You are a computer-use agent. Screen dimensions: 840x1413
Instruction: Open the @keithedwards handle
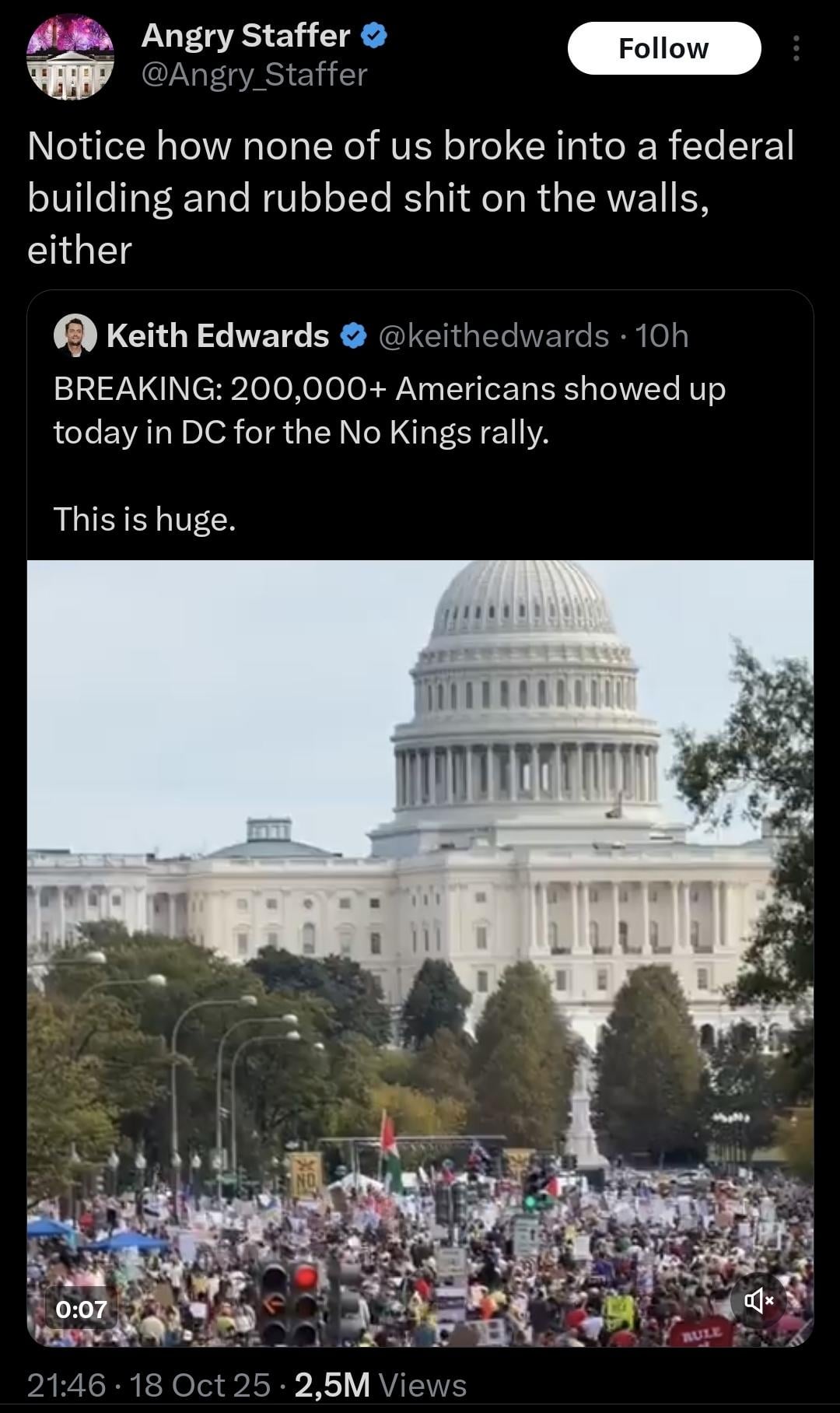point(493,335)
